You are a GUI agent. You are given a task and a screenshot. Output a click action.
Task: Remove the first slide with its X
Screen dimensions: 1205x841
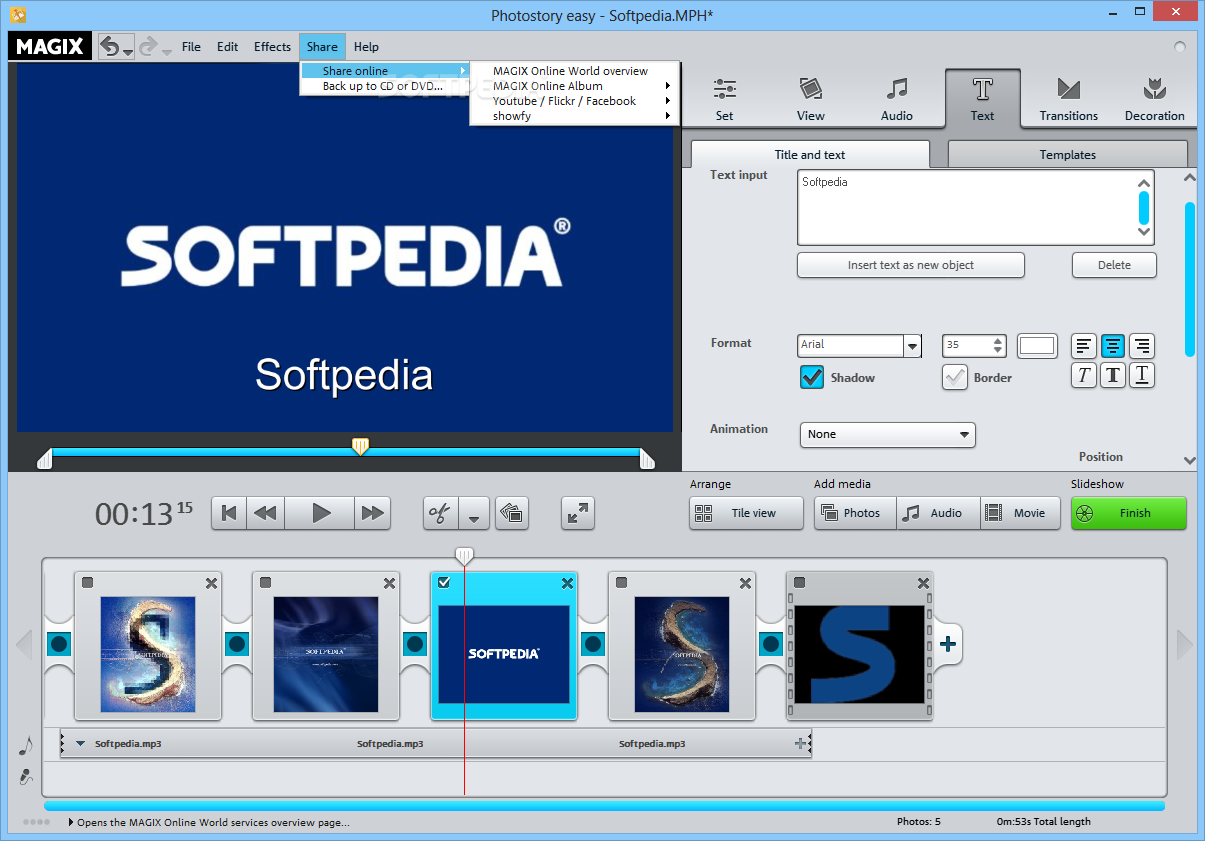point(211,583)
